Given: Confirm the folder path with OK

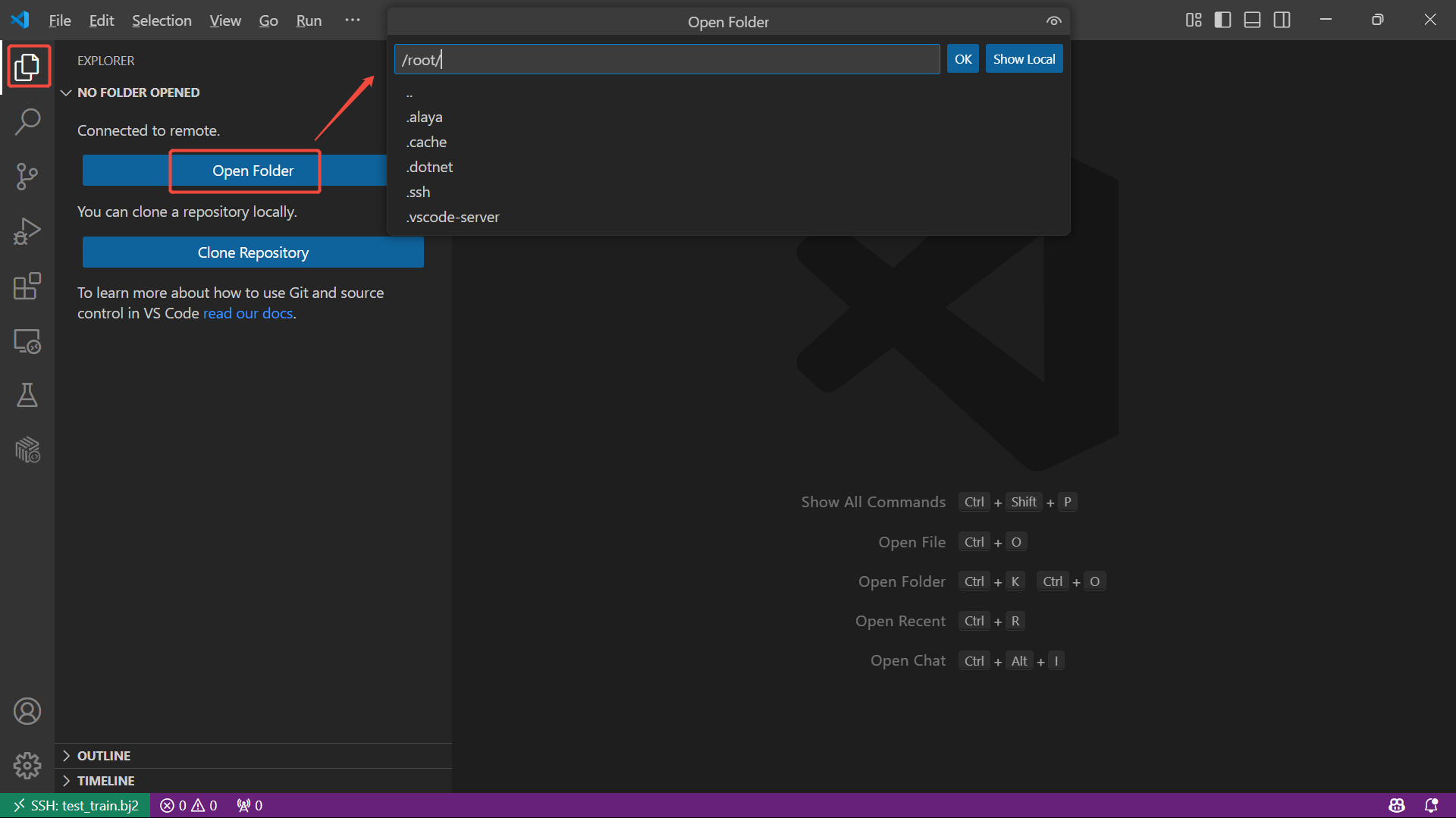Looking at the screenshot, I should [x=962, y=58].
